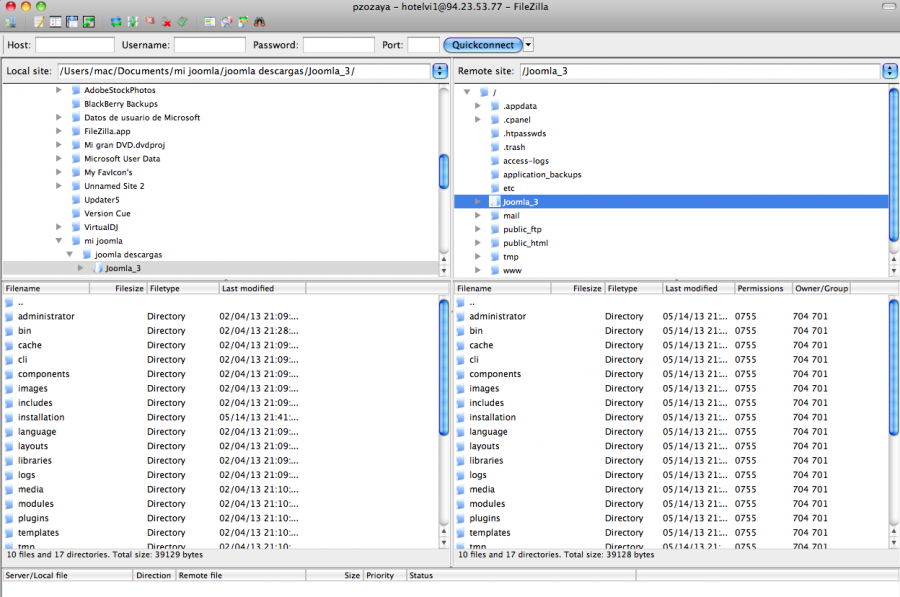The width and height of the screenshot is (900, 597).
Task: Toggle the transfer queue display
Action: (89, 22)
